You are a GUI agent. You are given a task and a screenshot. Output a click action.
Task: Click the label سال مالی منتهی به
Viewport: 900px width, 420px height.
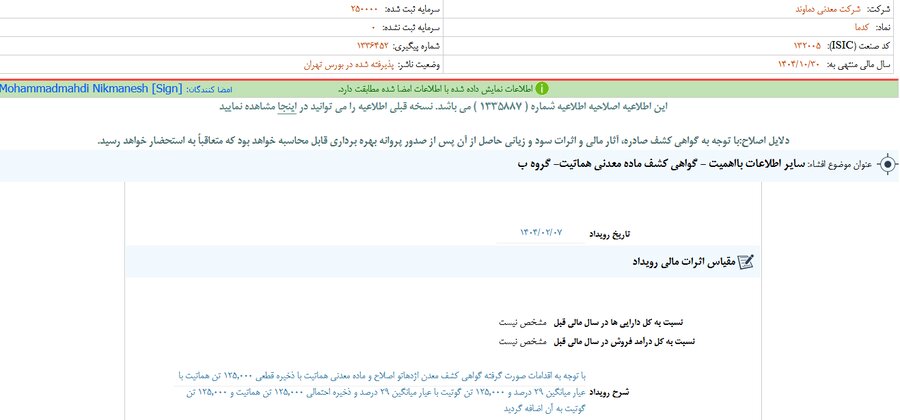858,65
